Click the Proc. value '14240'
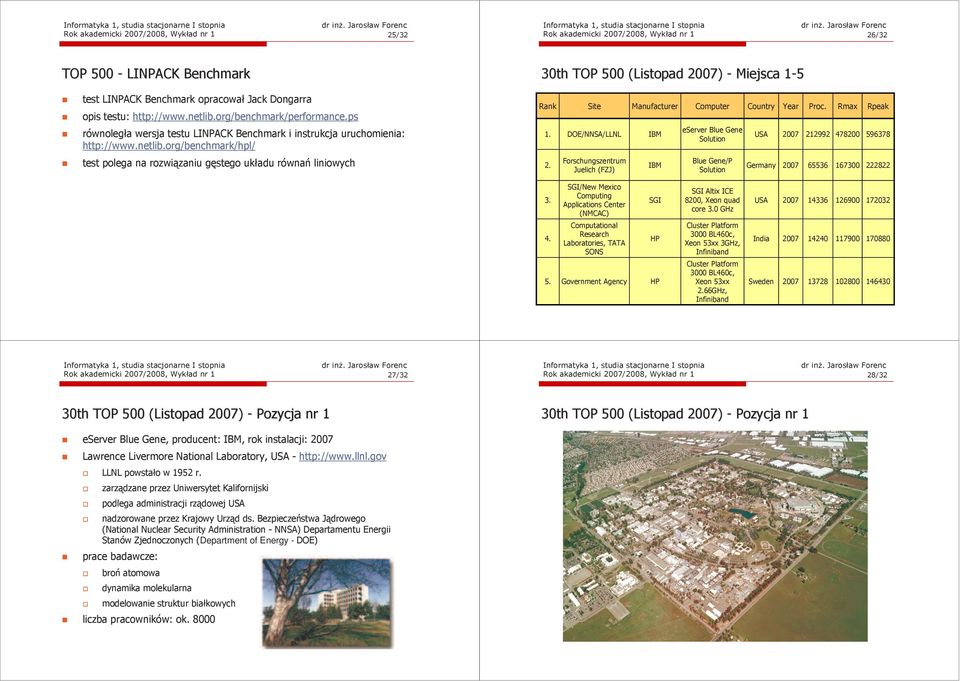 (817, 238)
